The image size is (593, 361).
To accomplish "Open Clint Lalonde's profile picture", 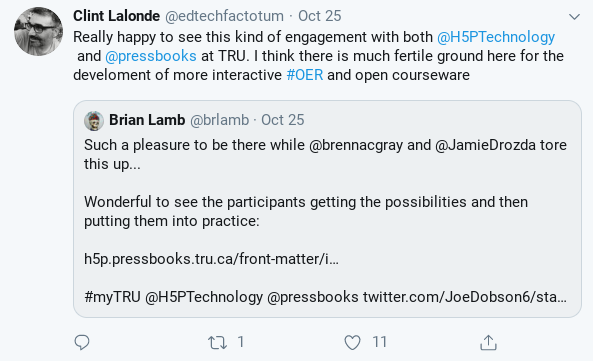I will pyautogui.click(x=39, y=31).
